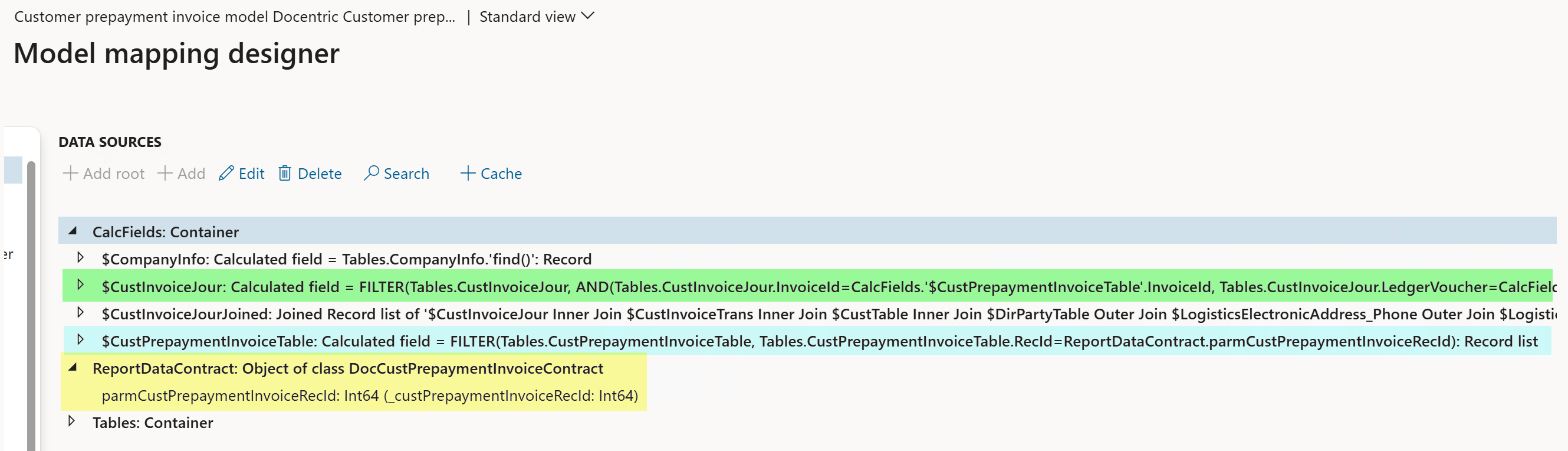This screenshot has width=1568, height=451.
Task: Select the CalcFields: Container row
Action: 807,231
